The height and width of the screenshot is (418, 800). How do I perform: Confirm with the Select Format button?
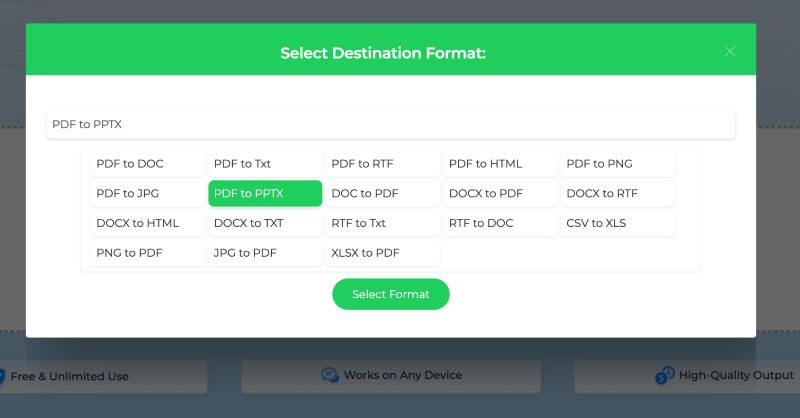pyautogui.click(x=391, y=294)
